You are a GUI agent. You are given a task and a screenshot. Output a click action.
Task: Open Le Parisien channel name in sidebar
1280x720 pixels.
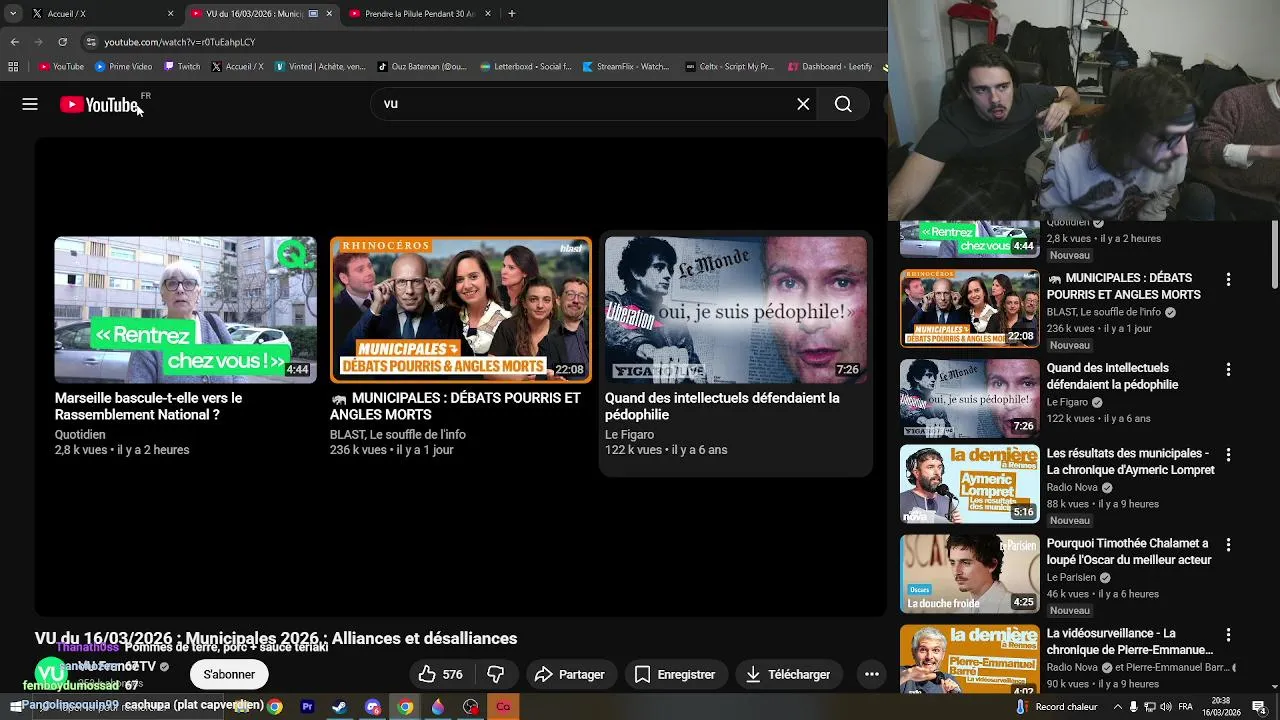tap(1072, 577)
